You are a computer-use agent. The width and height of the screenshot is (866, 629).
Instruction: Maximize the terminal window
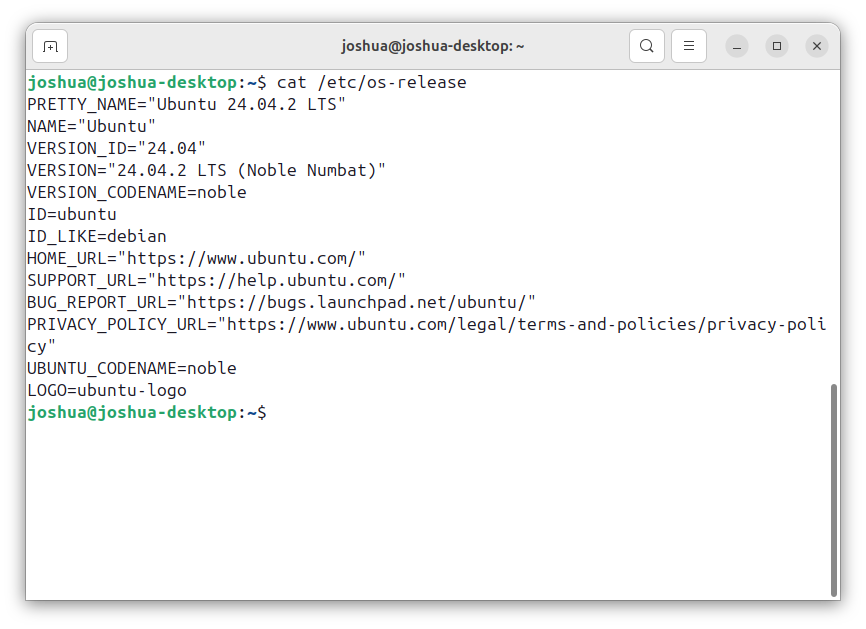pyautogui.click(x=777, y=46)
